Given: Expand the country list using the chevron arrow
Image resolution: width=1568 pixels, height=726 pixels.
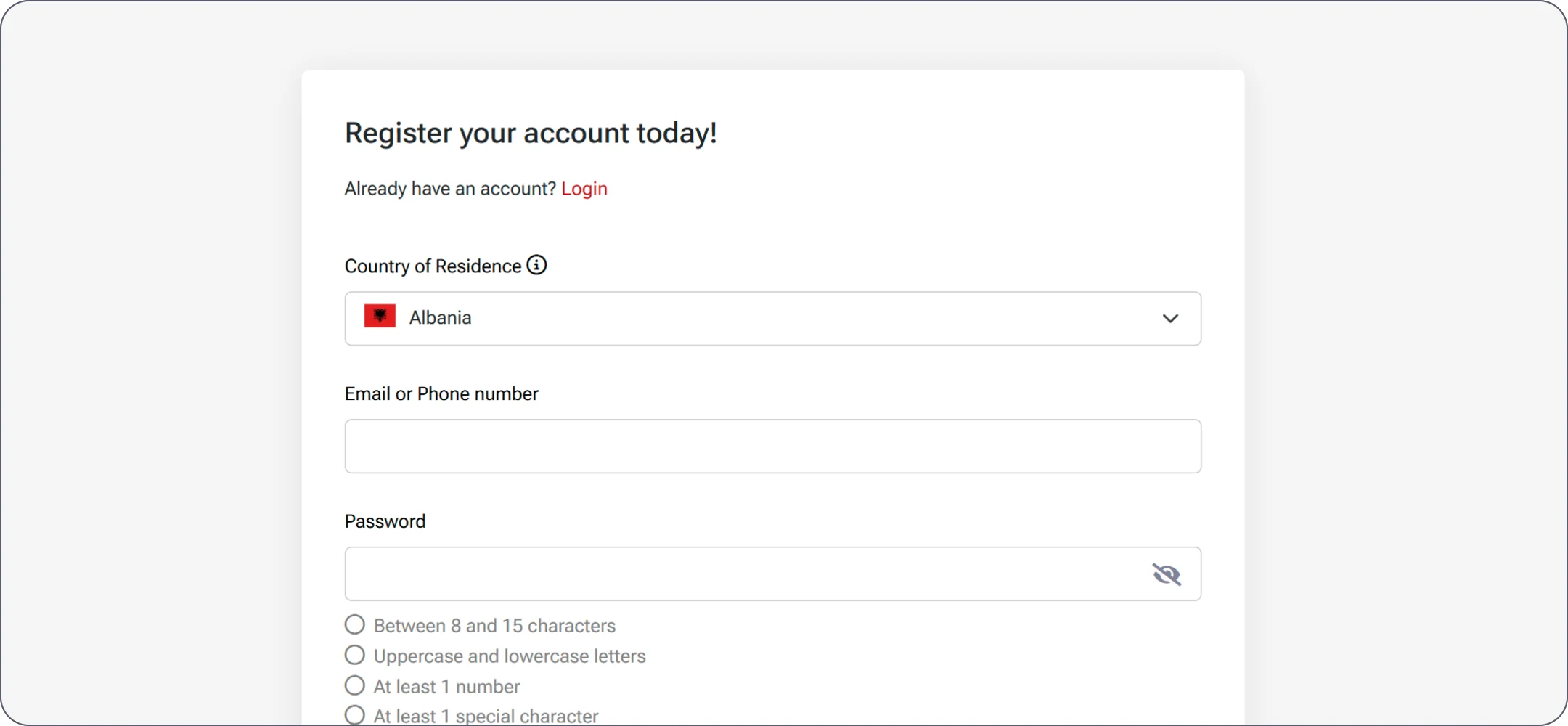Looking at the screenshot, I should [x=1170, y=319].
